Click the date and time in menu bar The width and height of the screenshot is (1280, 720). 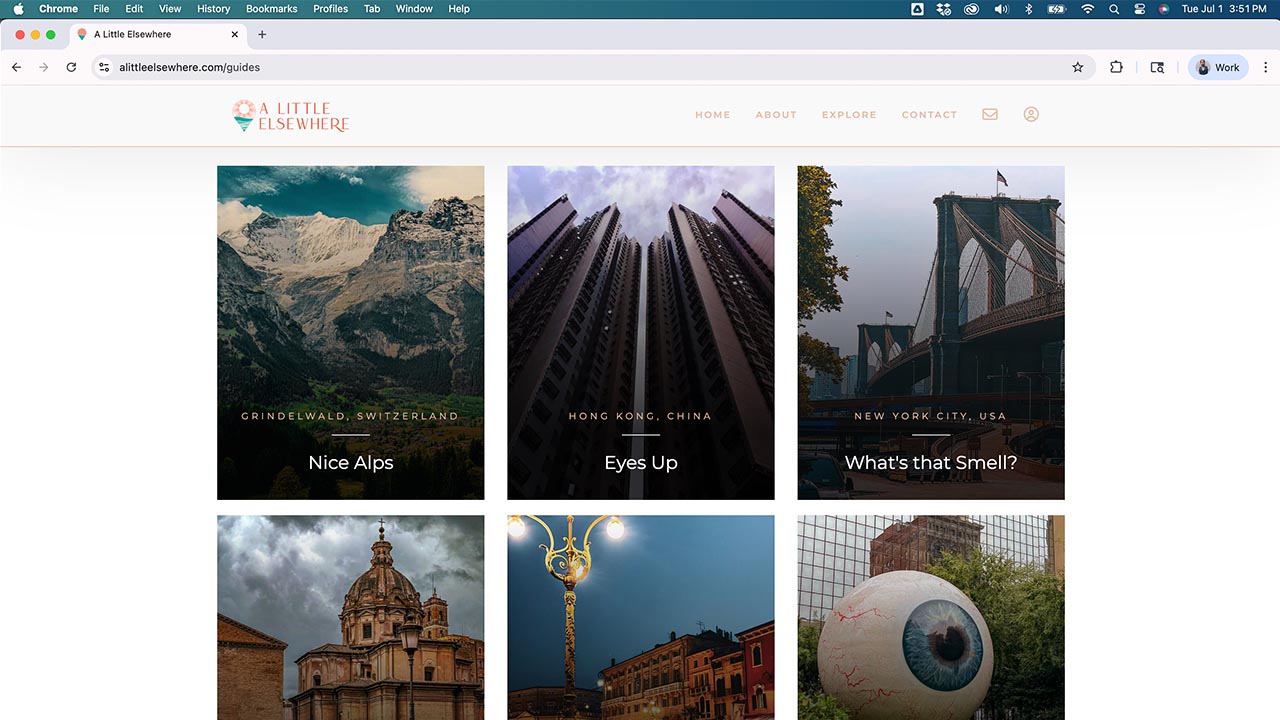(1224, 9)
